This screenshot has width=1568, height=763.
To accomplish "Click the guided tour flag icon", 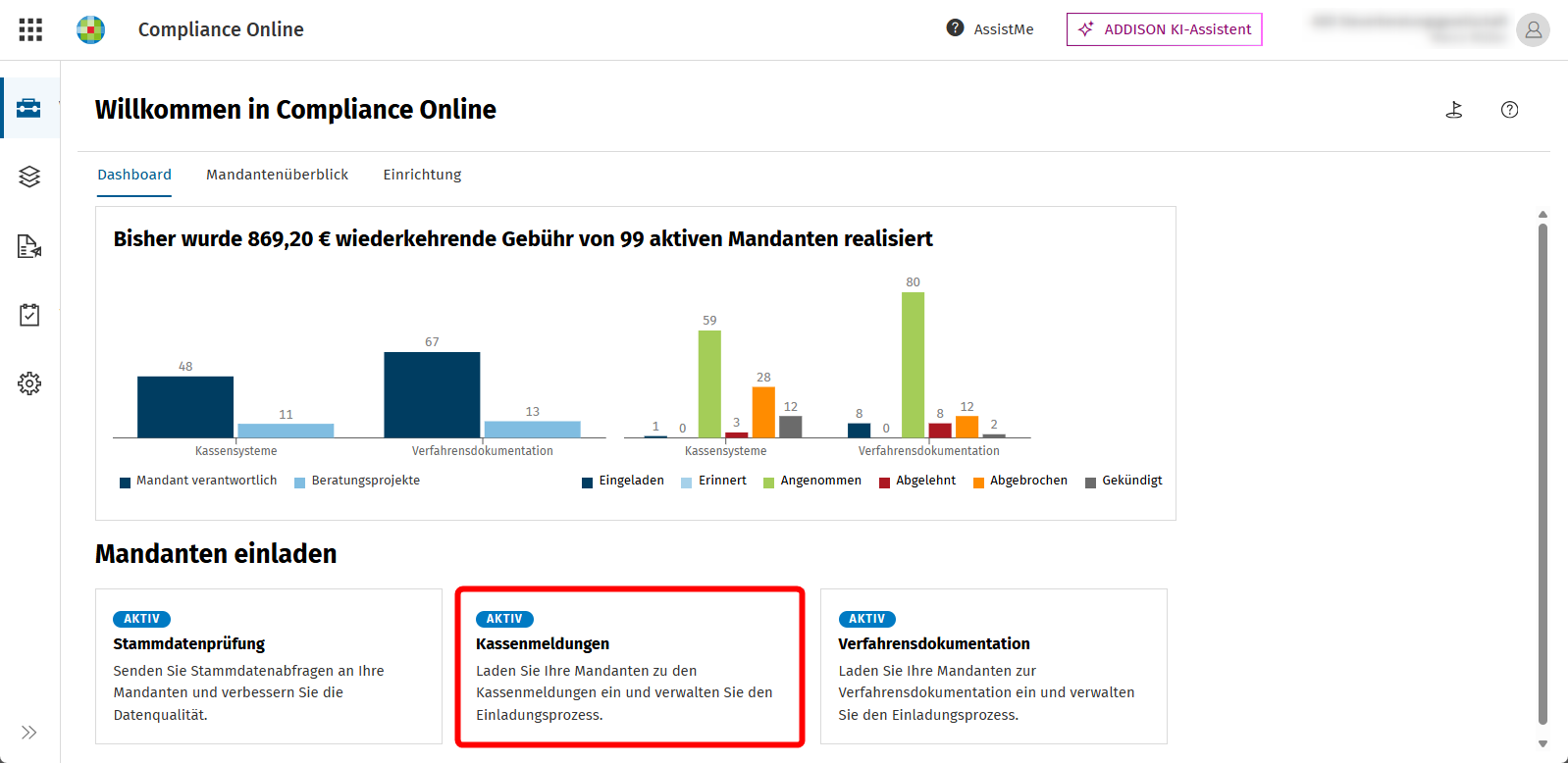I will pos(1454,110).
